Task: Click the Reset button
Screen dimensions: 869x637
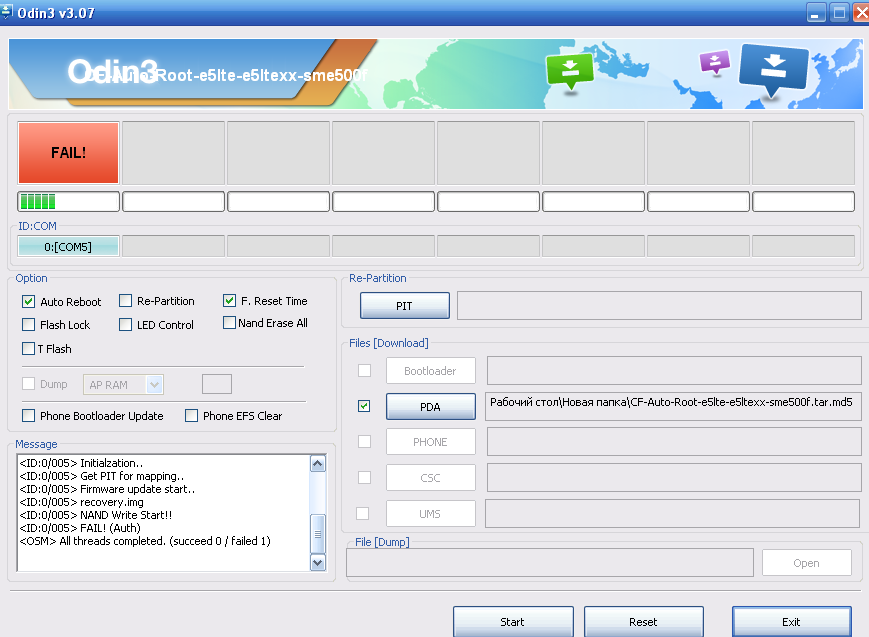Action: 643,621
